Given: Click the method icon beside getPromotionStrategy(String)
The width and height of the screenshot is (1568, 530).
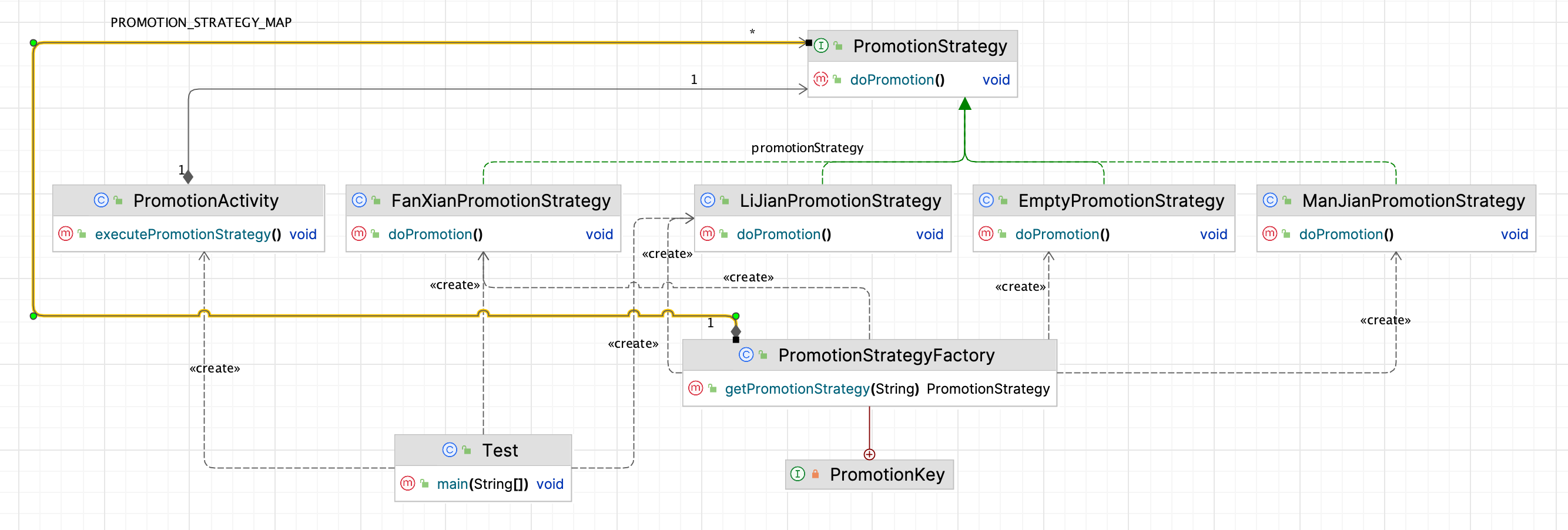Looking at the screenshot, I should [x=695, y=388].
